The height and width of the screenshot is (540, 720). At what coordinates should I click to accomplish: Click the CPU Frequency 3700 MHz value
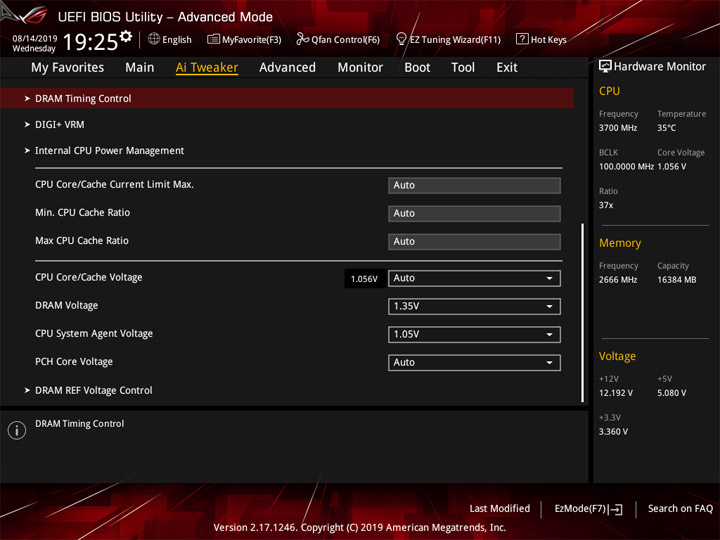[x=618, y=128]
